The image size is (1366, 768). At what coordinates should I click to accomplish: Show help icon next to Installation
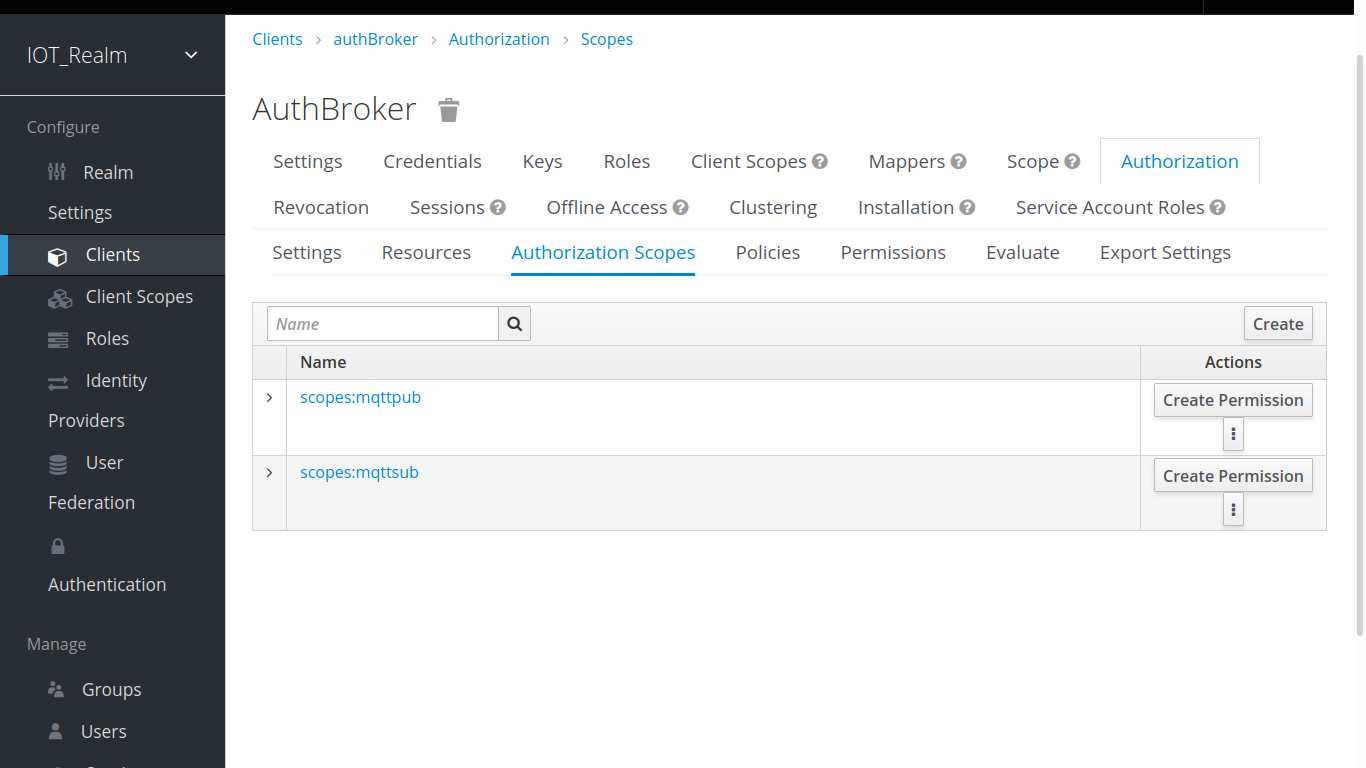(967, 207)
